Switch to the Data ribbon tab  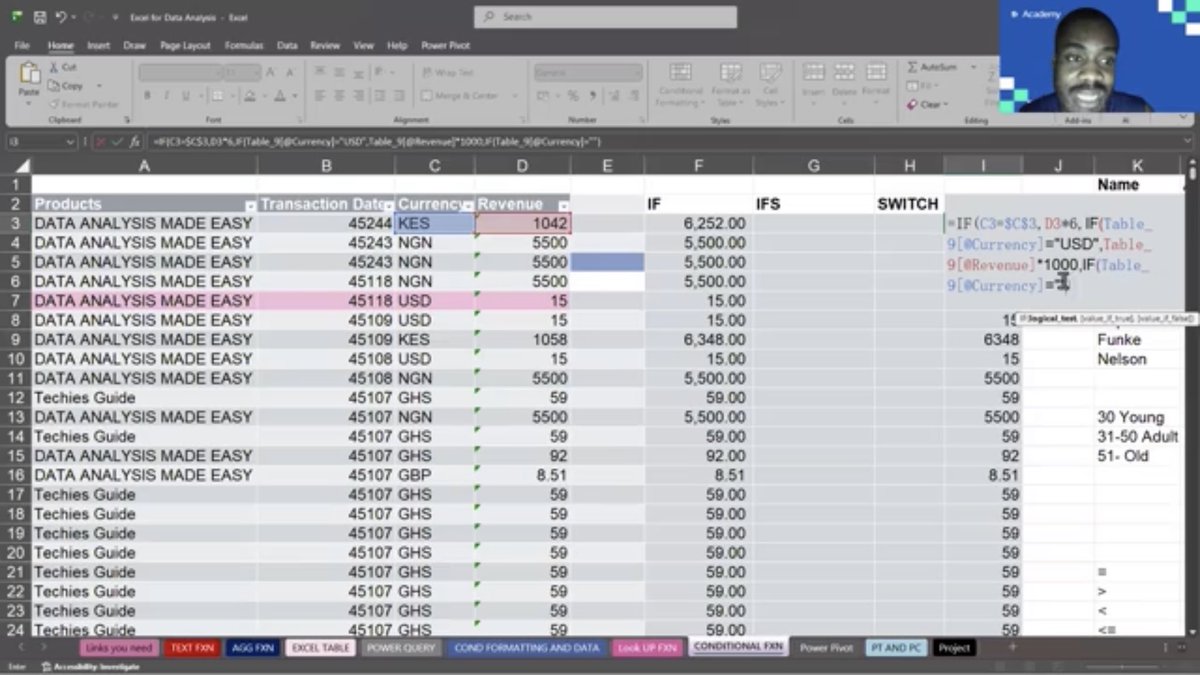tap(287, 45)
